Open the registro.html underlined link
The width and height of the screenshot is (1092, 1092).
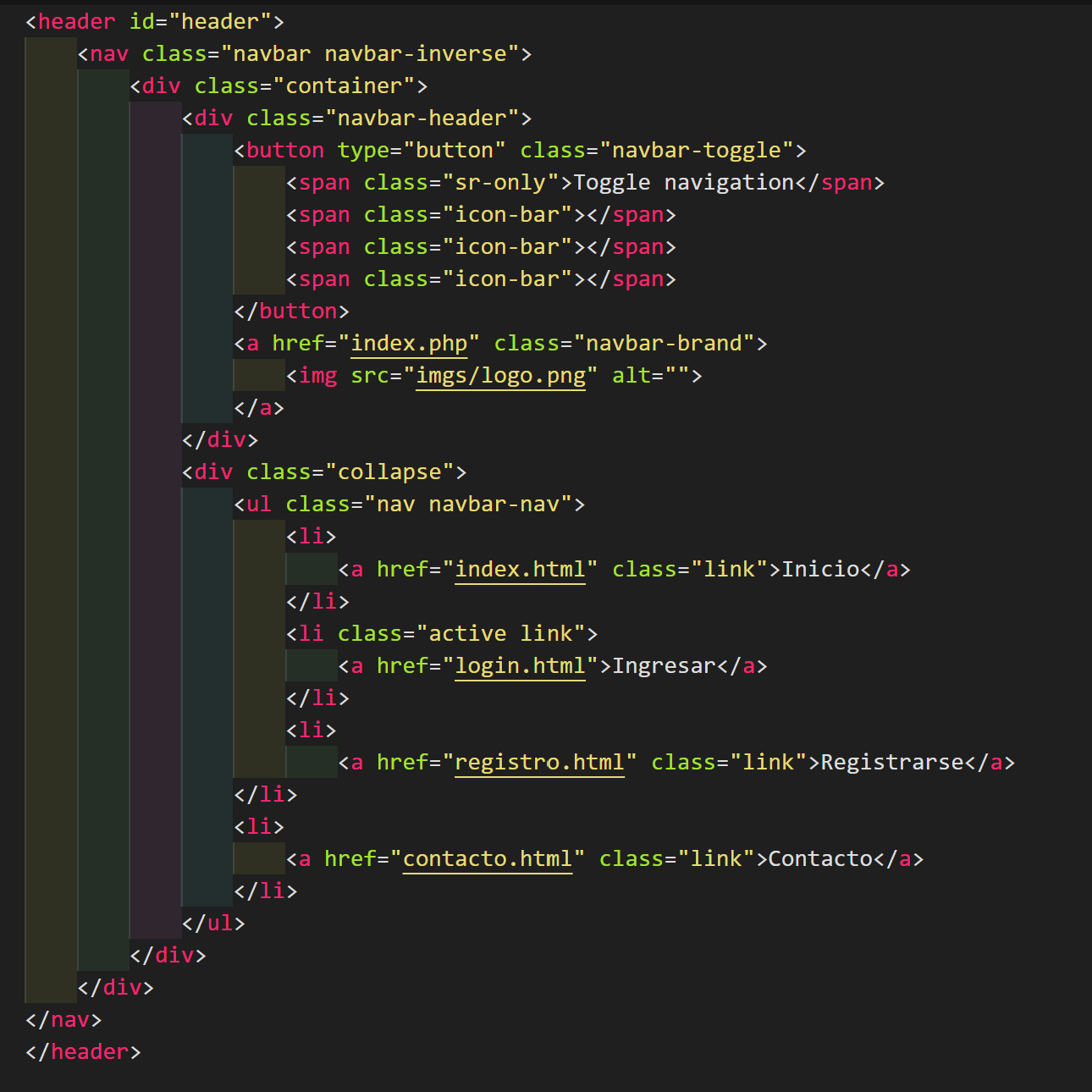tap(539, 763)
